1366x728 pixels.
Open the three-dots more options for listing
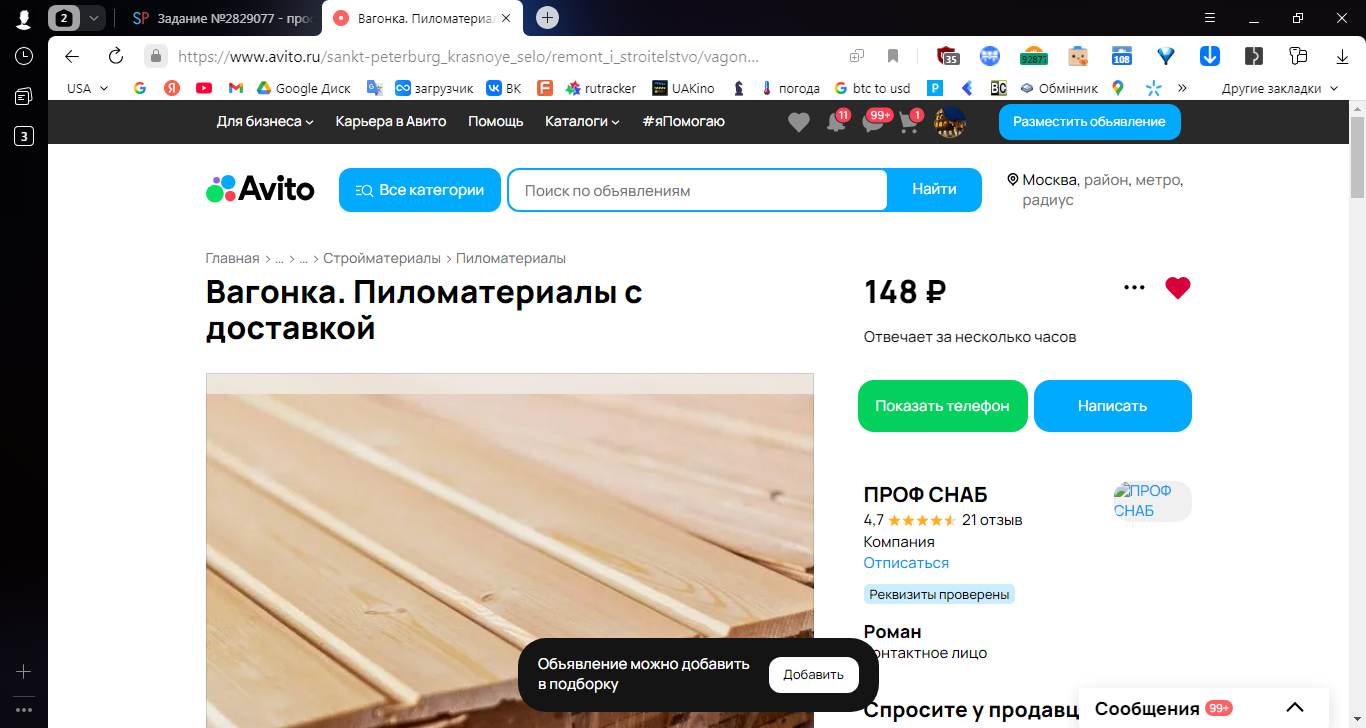click(x=1134, y=288)
